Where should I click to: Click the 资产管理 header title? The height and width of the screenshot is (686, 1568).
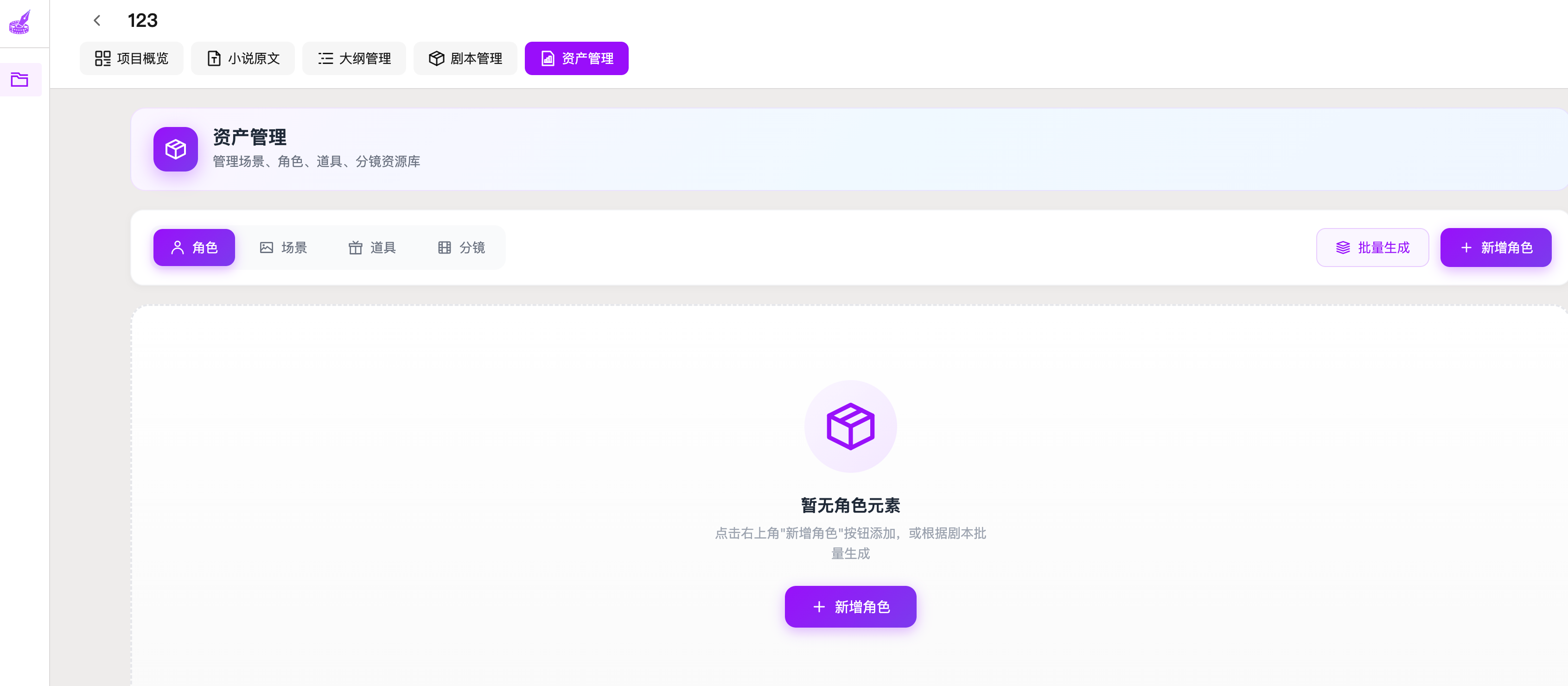tap(249, 137)
